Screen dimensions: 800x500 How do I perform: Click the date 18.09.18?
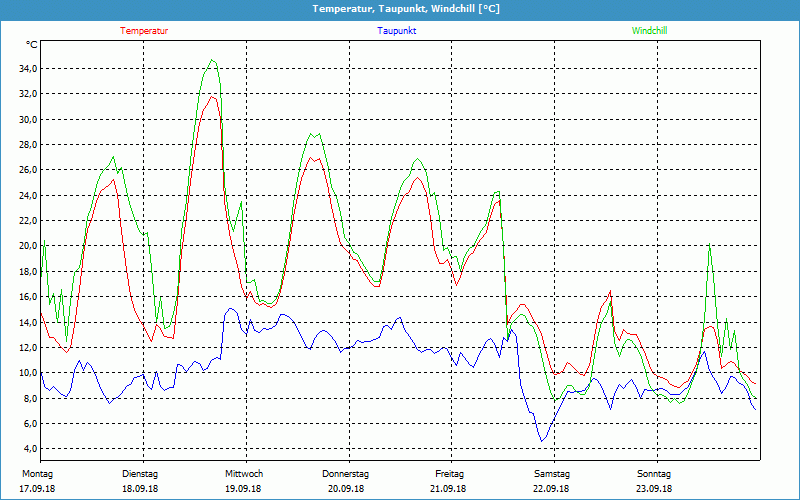coord(140,489)
